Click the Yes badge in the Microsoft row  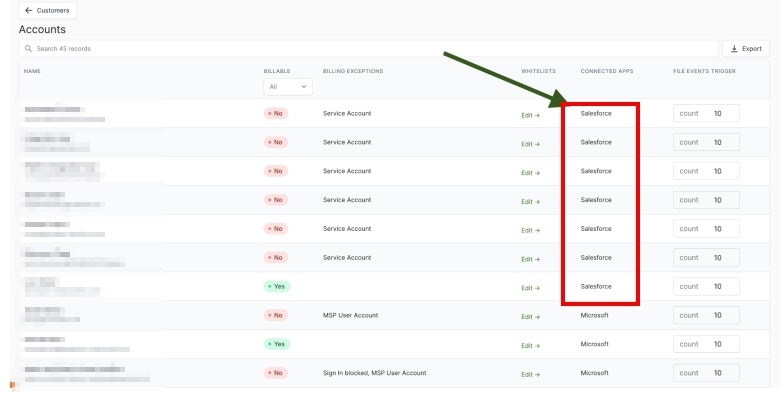[x=277, y=344]
